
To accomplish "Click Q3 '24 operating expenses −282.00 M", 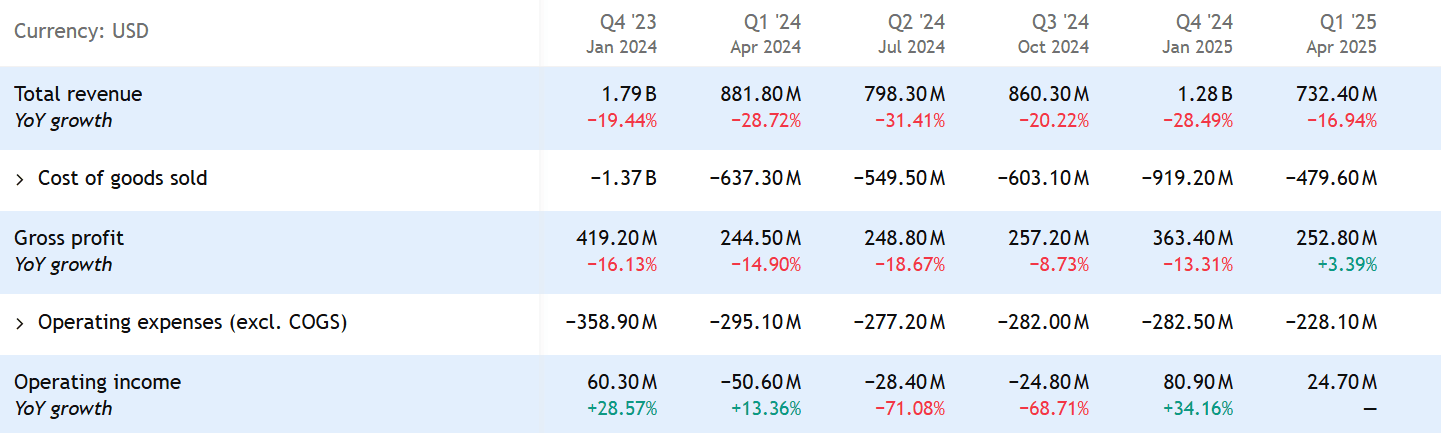I will click(1043, 323).
